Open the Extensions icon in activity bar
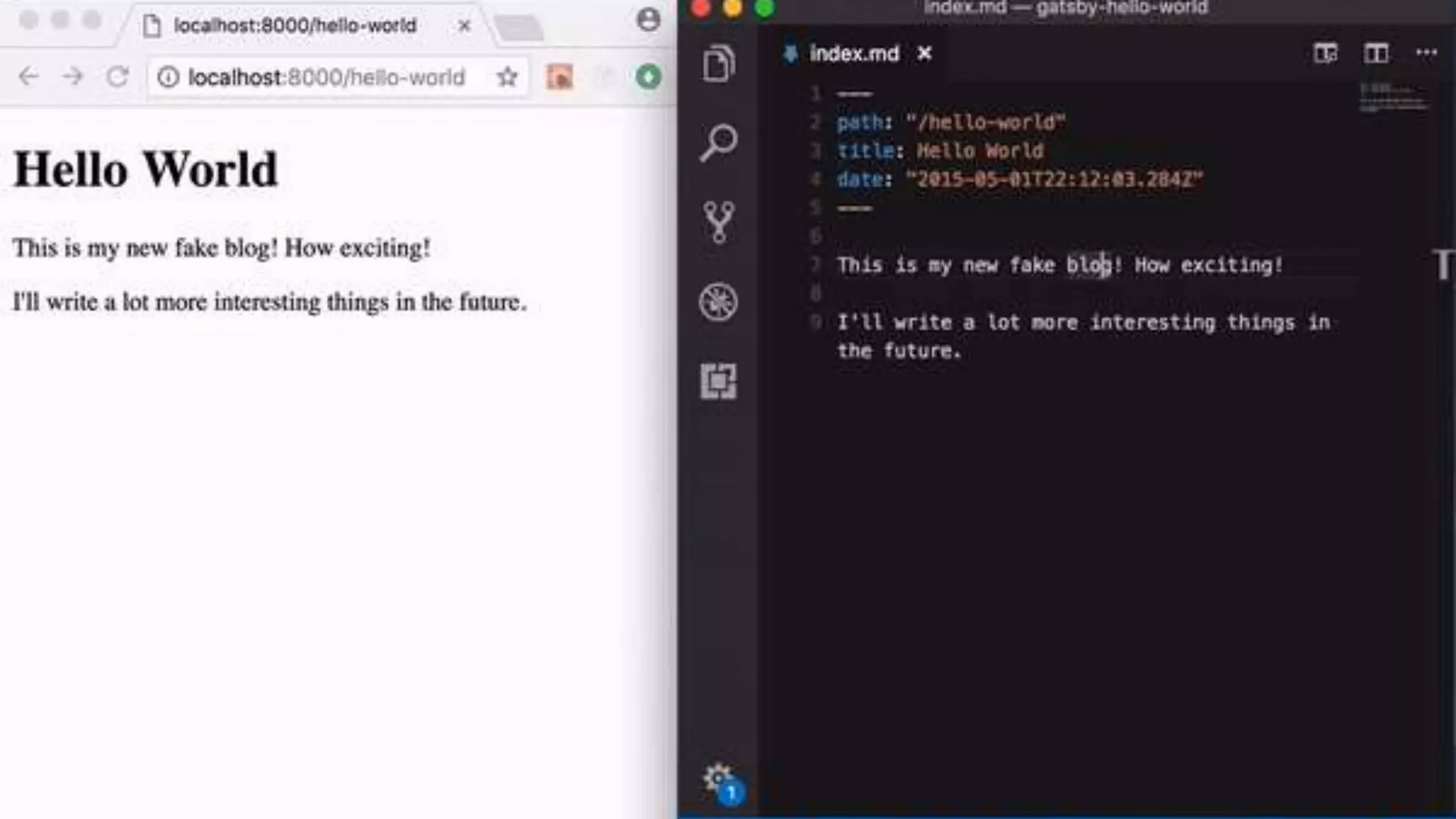 click(x=718, y=382)
